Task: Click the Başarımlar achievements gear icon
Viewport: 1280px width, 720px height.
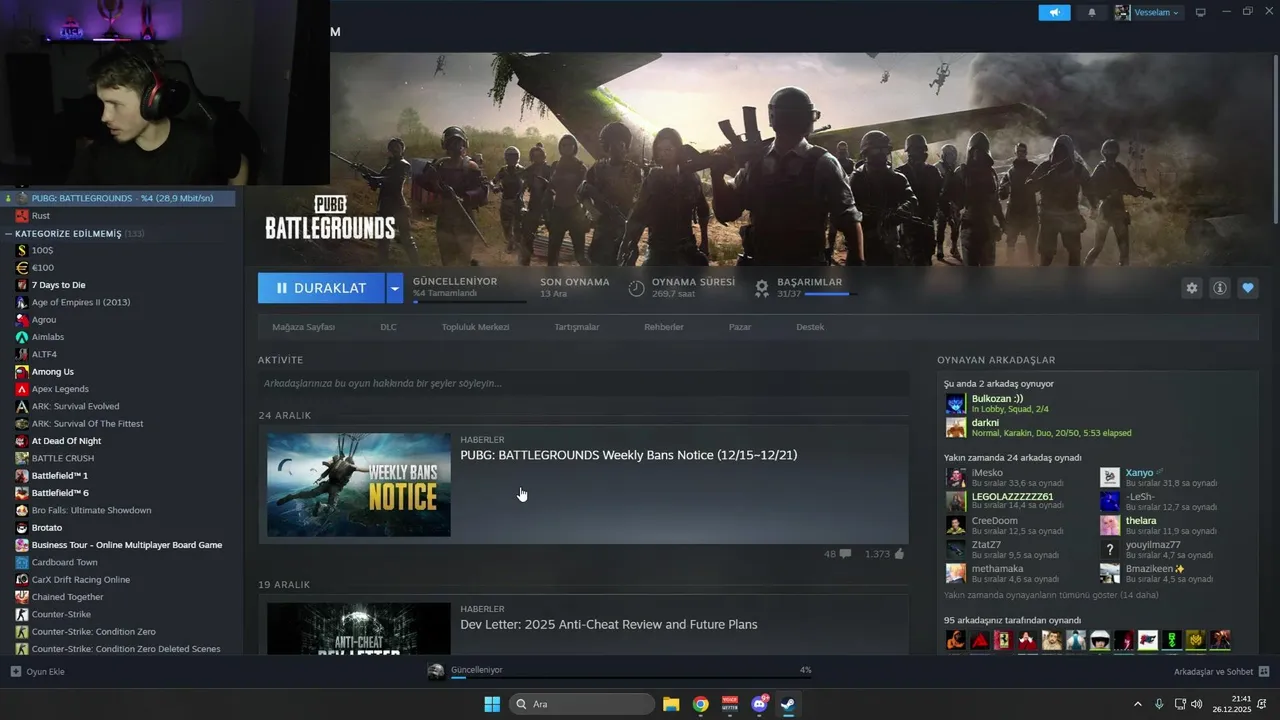Action: pyautogui.click(x=762, y=288)
